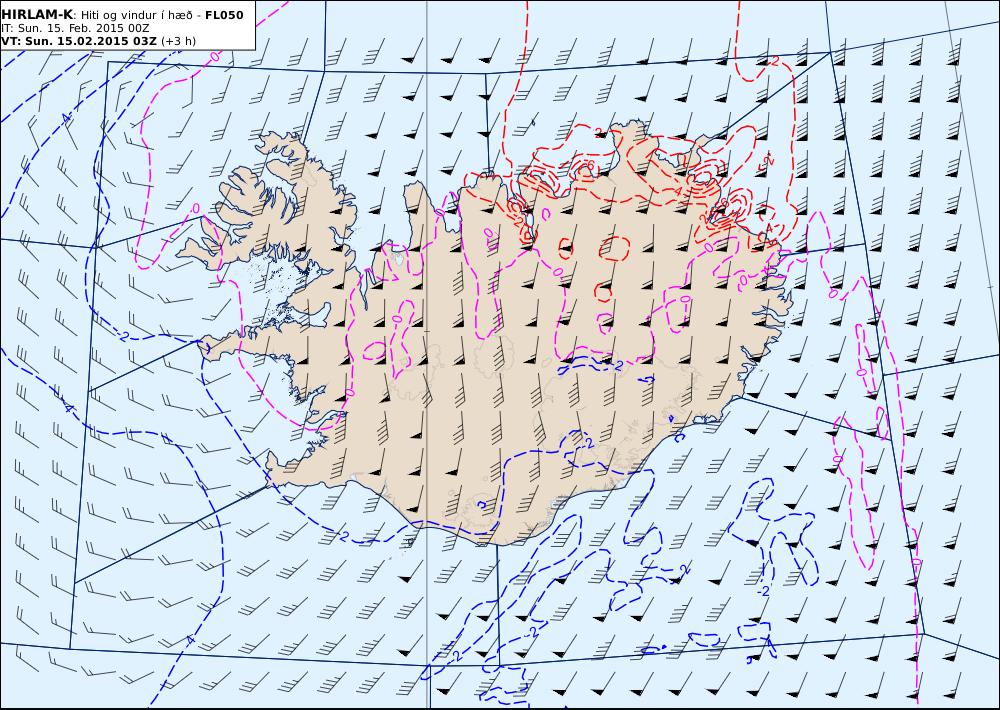Click the 'IT: Sun. 15. Feb. 2015 00Z' line

point(75,29)
